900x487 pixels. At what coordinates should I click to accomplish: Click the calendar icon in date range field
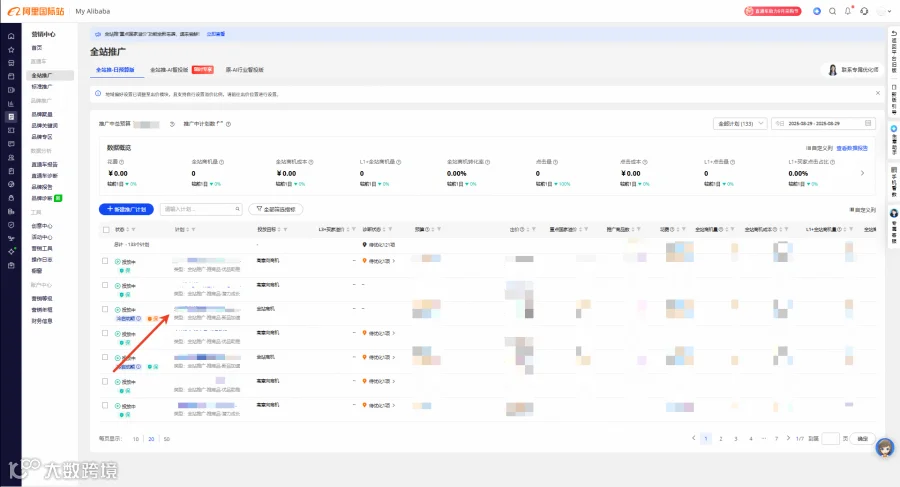tap(868, 123)
